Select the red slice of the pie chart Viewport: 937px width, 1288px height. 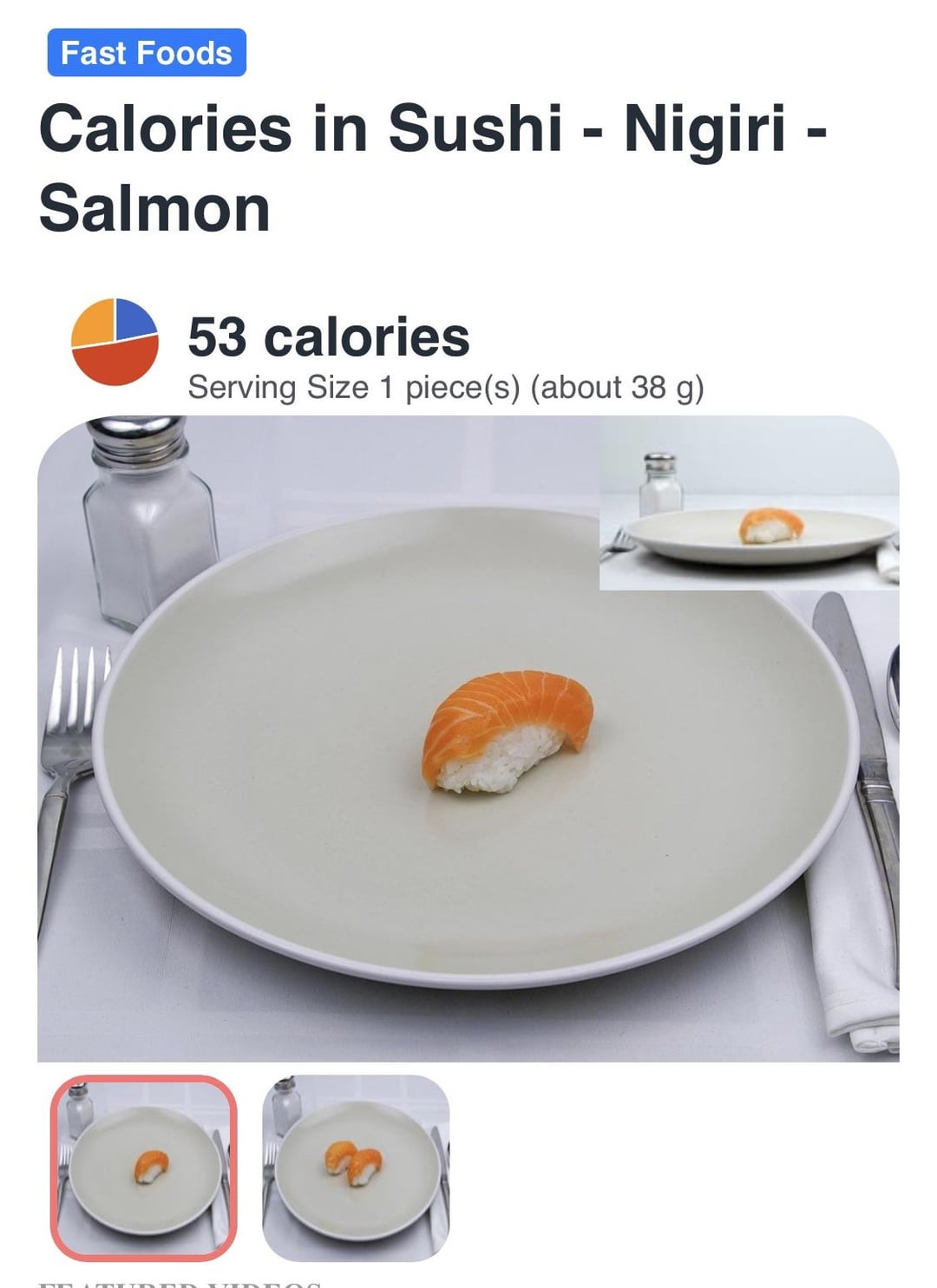coord(117,363)
